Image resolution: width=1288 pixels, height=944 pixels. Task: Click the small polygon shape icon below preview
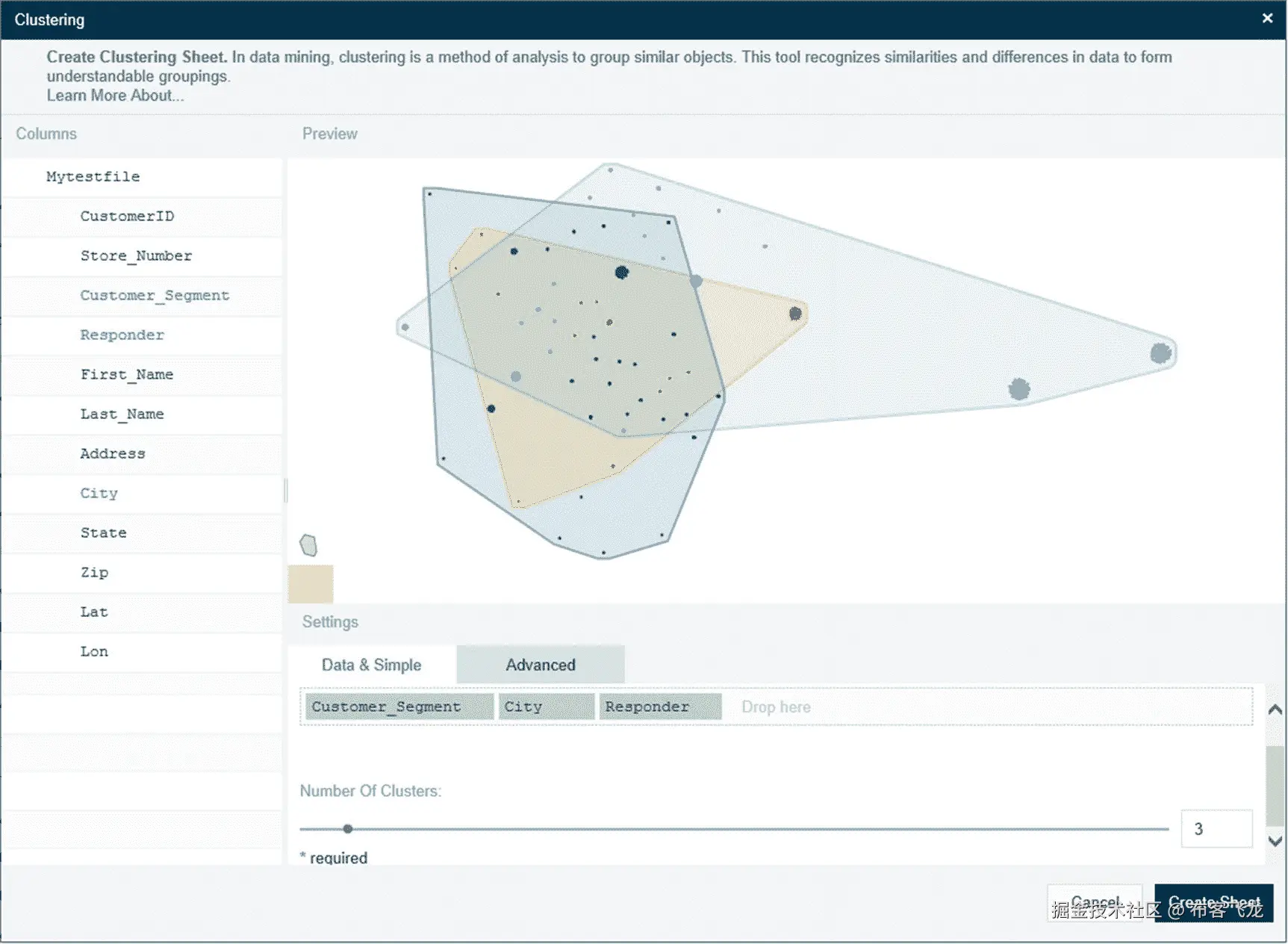308,545
